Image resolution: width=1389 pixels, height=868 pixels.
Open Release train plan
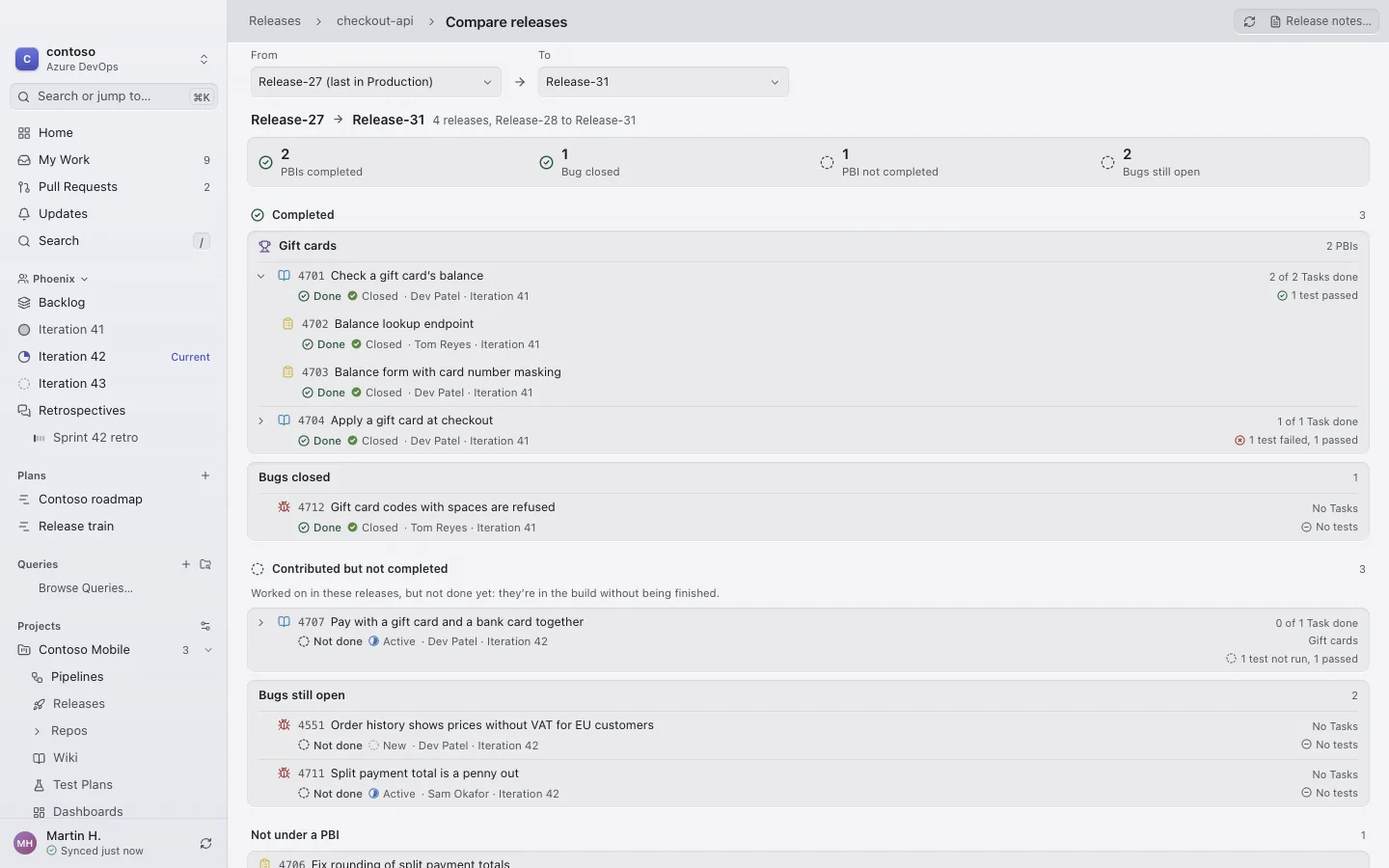point(114,527)
